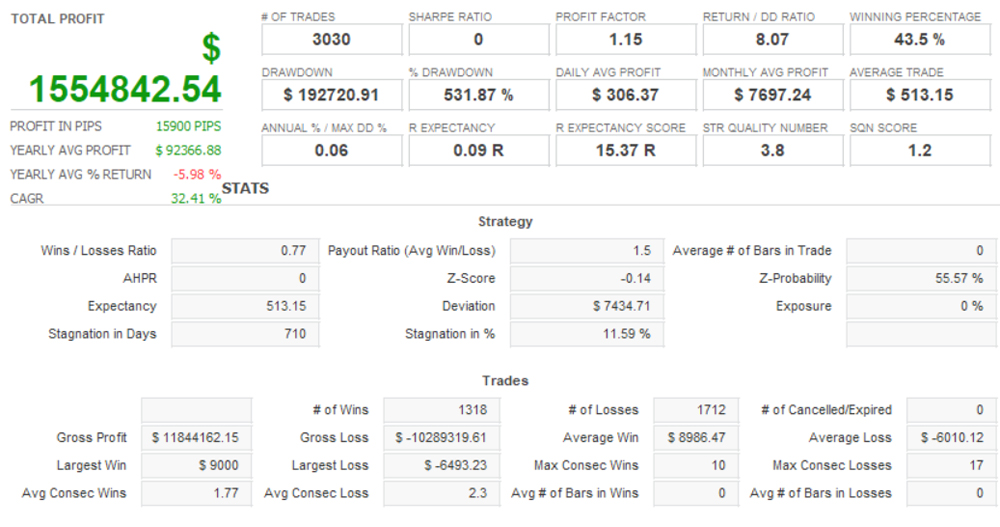1000x527 pixels.
Task: Click the Return / DD Ratio value
Action: tap(772, 40)
